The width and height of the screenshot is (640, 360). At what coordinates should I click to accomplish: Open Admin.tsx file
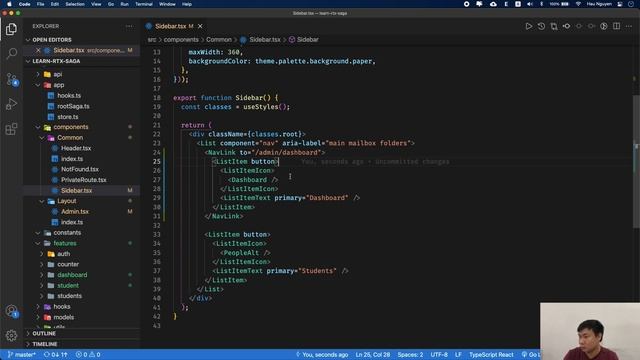[75, 211]
